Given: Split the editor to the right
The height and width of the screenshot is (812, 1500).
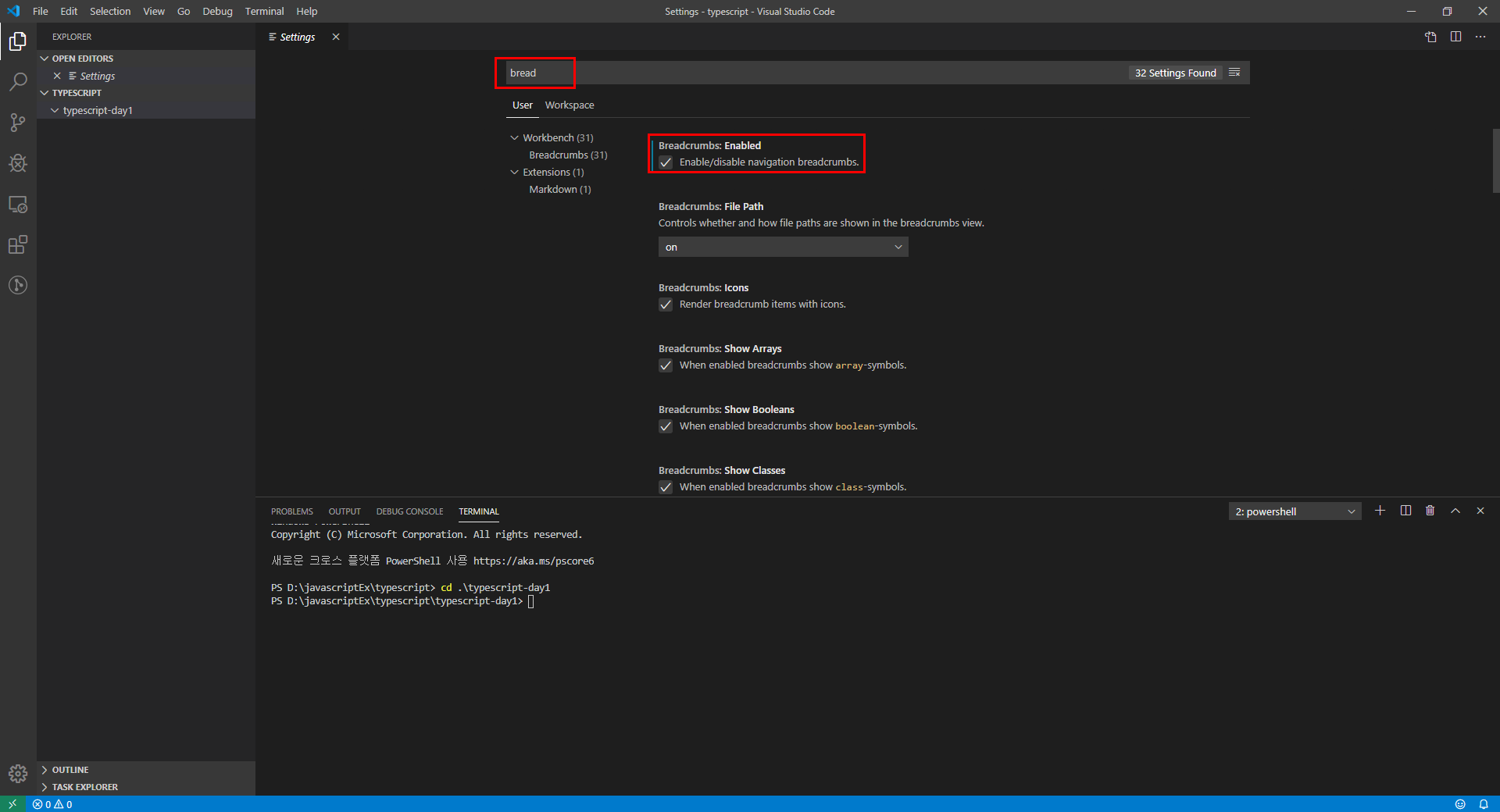Looking at the screenshot, I should point(1455,37).
